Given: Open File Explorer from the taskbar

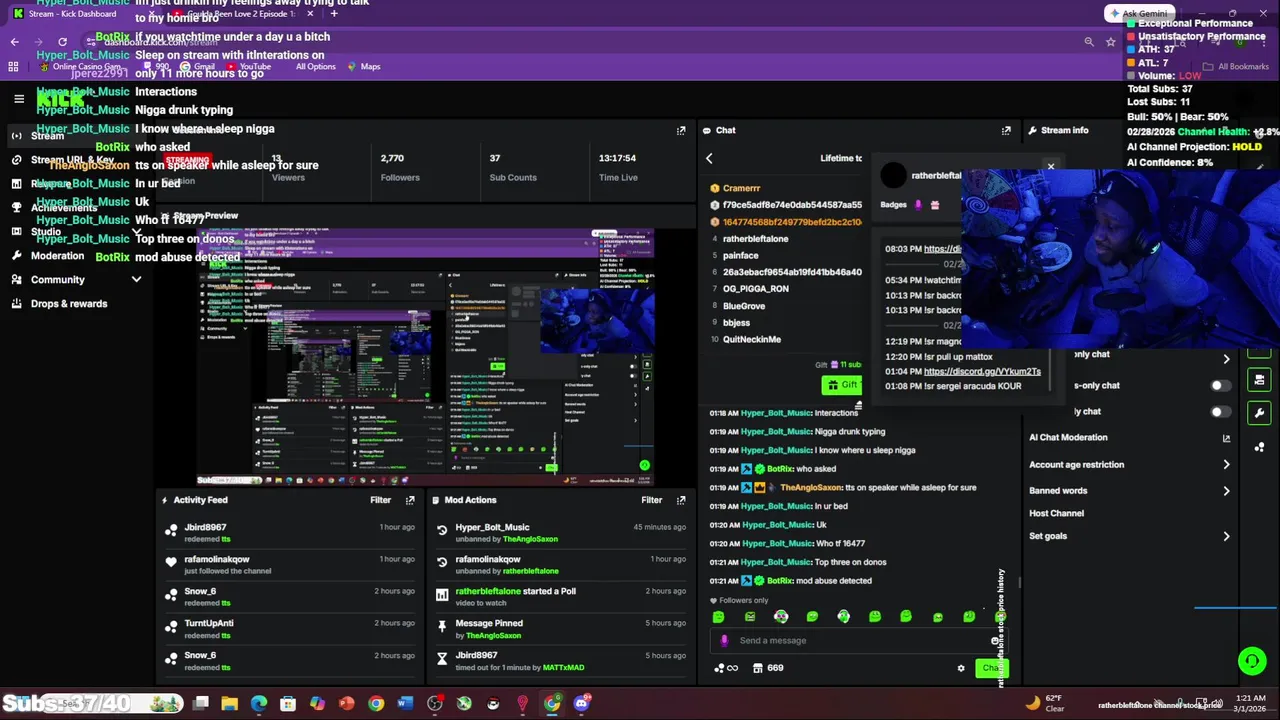Looking at the screenshot, I should [229, 703].
